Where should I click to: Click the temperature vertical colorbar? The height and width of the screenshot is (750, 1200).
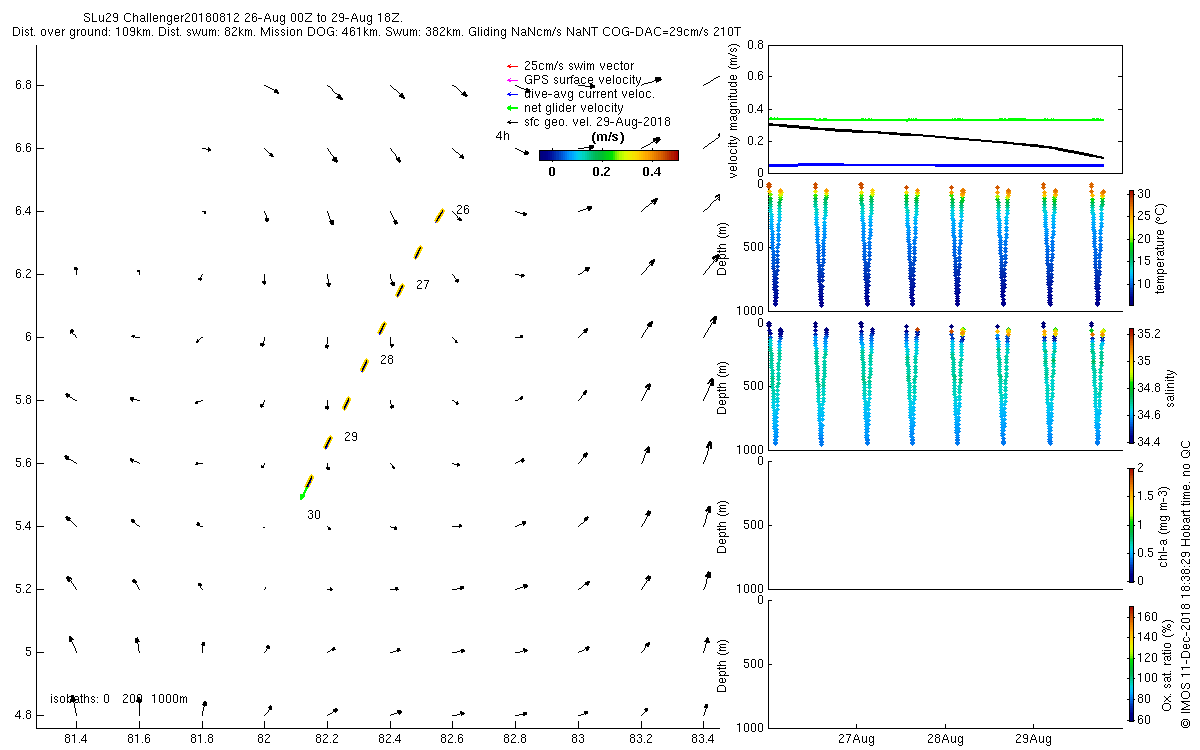point(1131,248)
